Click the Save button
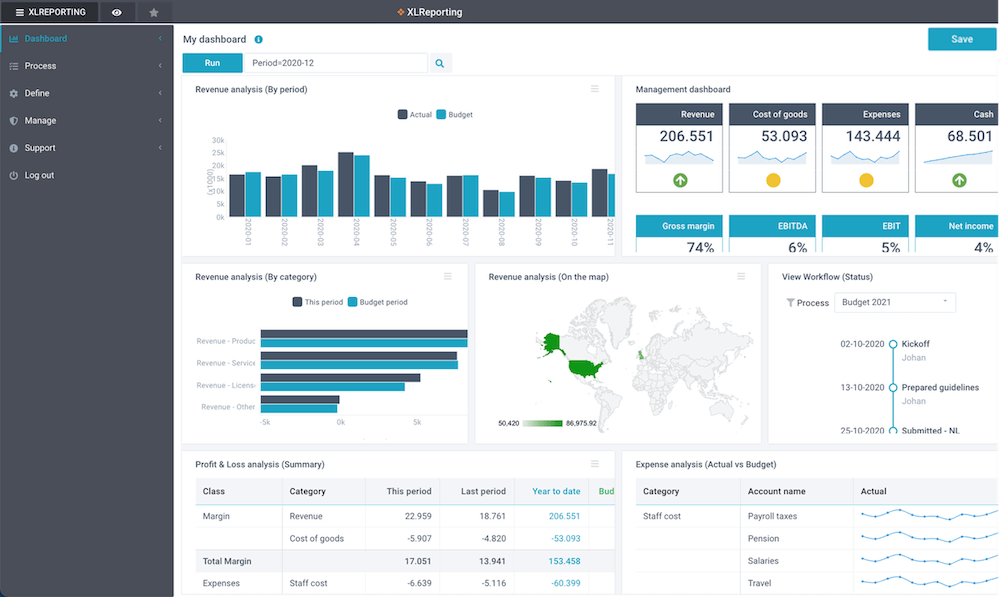Viewport: 1000px width, 597px height. tap(962, 40)
